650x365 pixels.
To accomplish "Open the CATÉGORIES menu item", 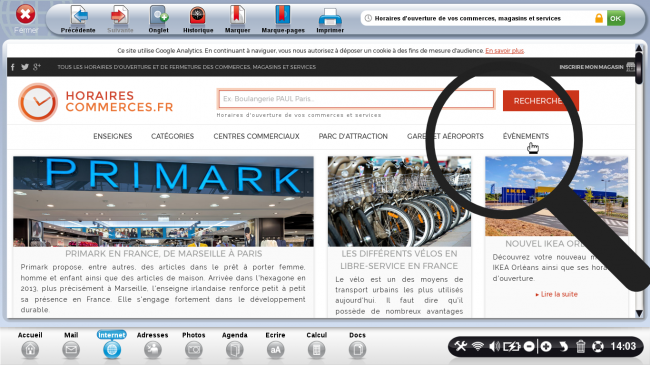I will [x=172, y=136].
